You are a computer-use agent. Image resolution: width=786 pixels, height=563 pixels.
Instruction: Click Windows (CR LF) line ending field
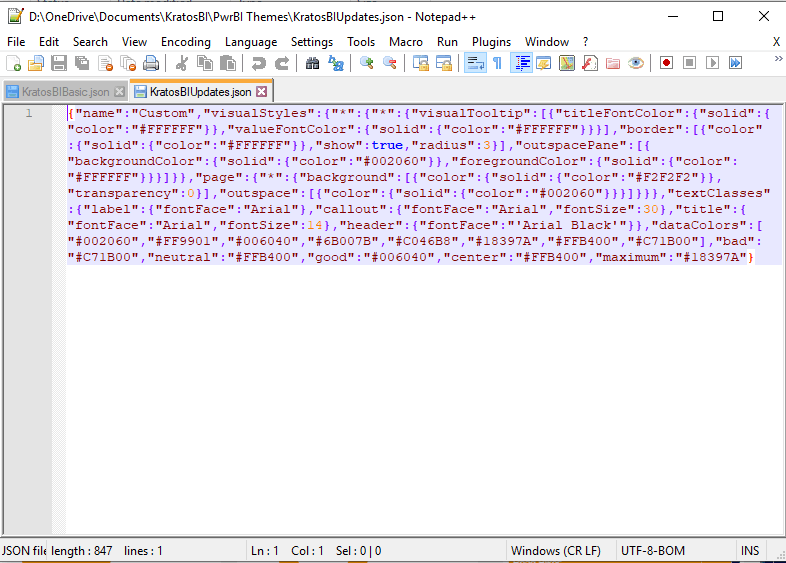point(555,551)
